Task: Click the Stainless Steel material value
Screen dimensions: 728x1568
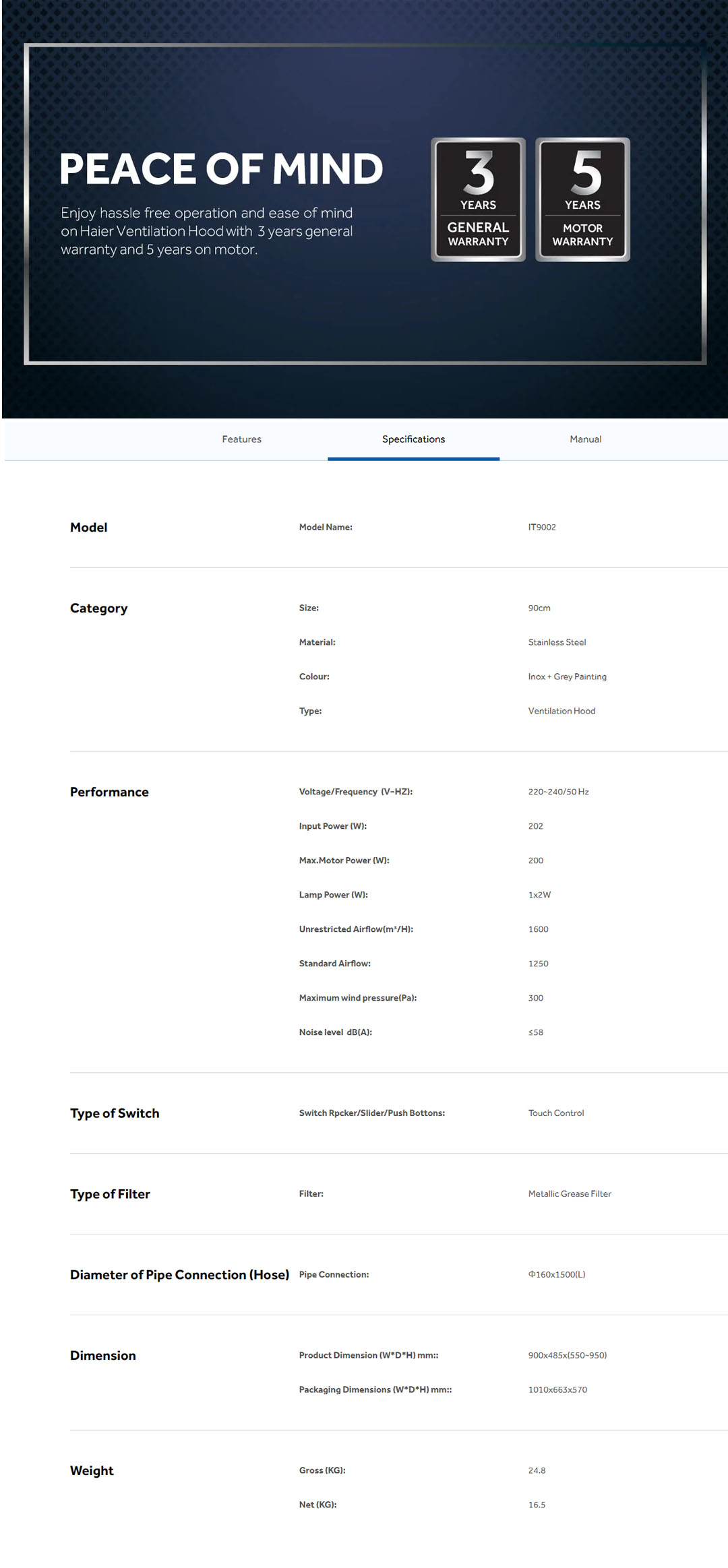Action: (557, 643)
